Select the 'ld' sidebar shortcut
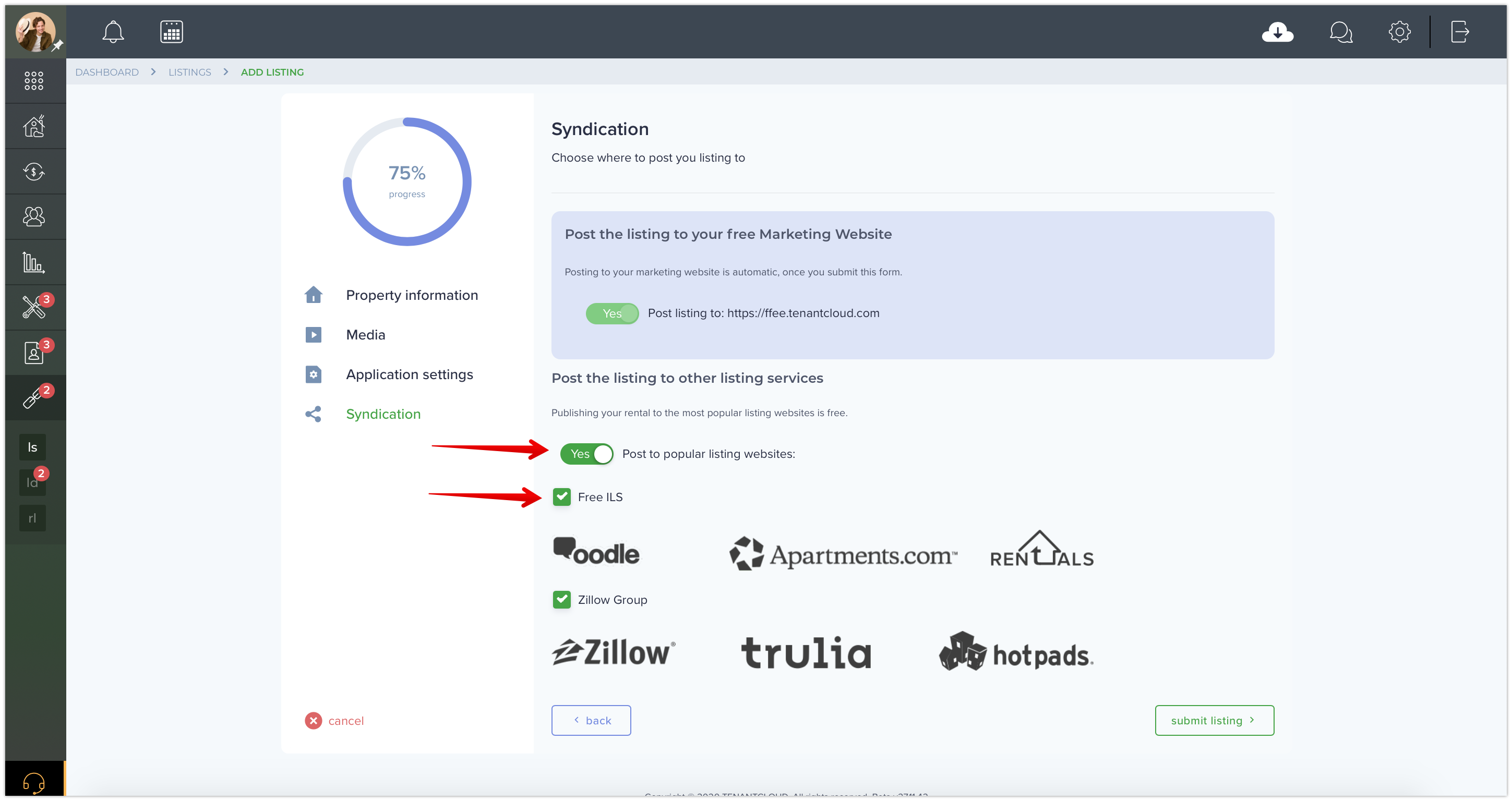The image size is (1512, 801). coord(32,482)
